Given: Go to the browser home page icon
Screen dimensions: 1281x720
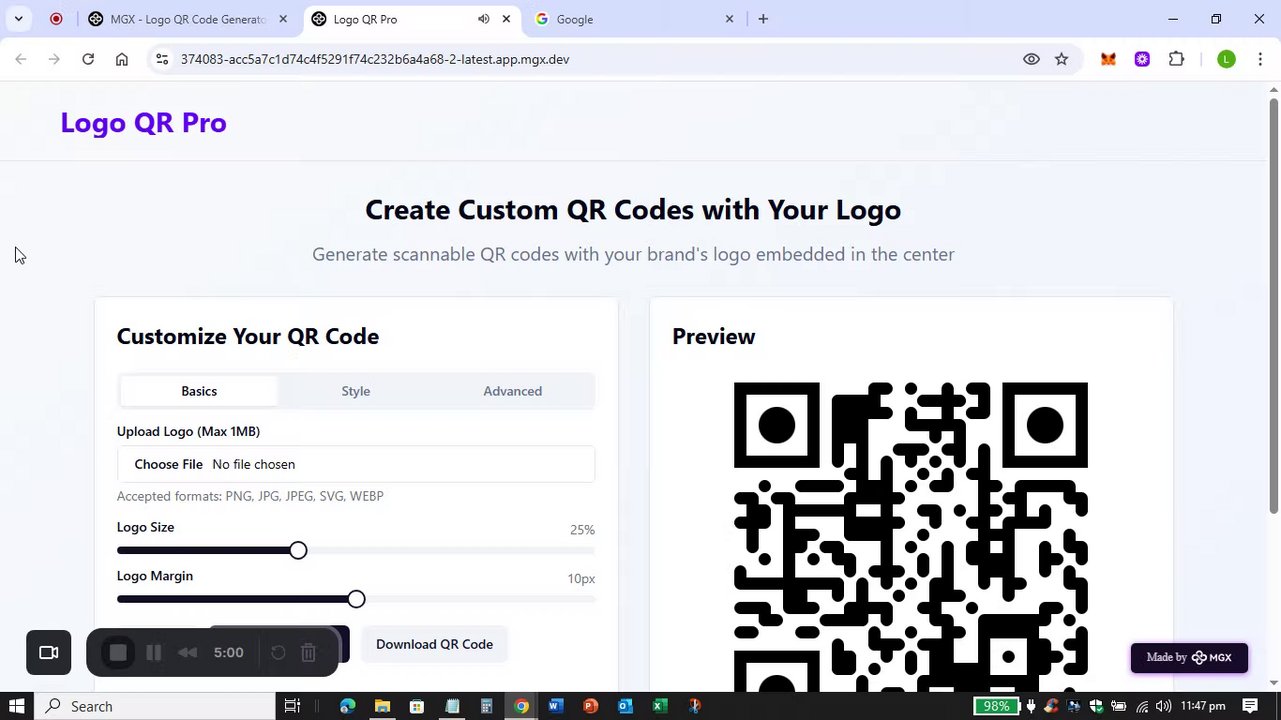Looking at the screenshot, I should [x=122, y=59].
